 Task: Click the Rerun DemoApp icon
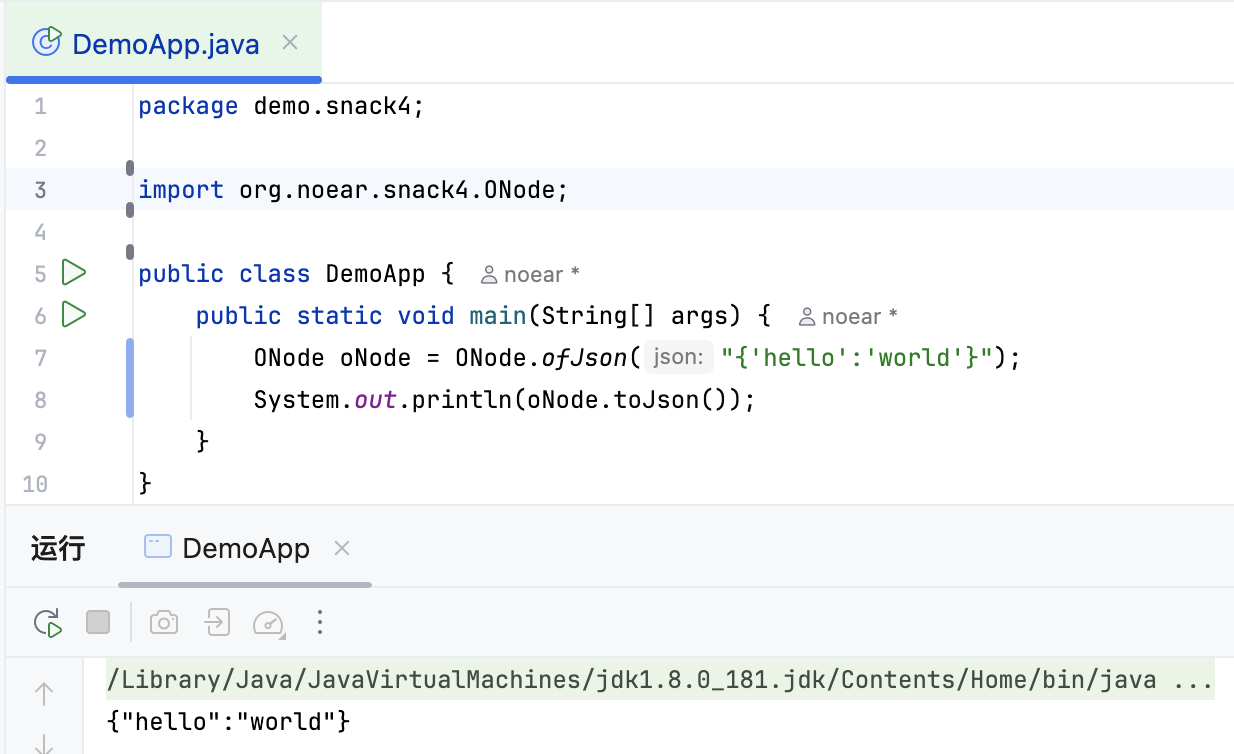pos(48,623)
